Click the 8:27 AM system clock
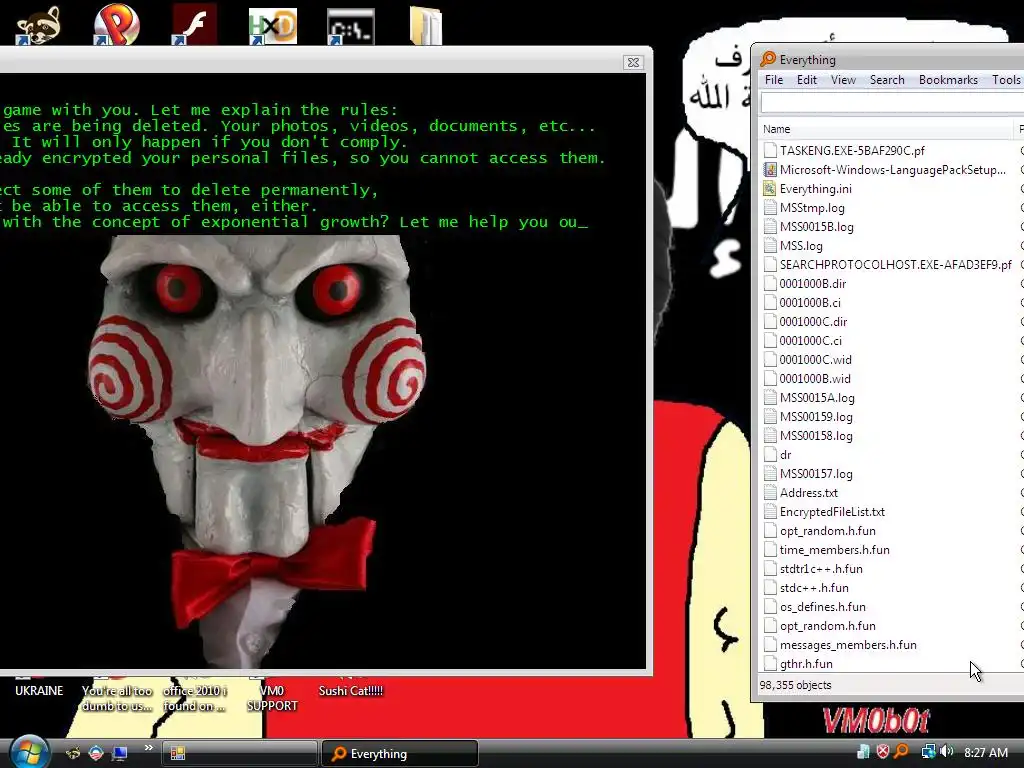The width and height of the screenshot is (1024, 768). [985, 752]
